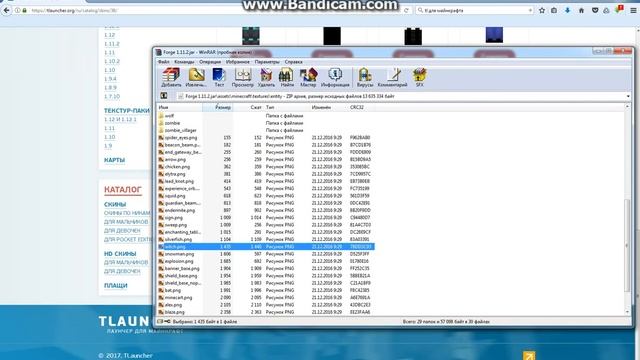Sort by the Изменён column header
The image size is (640, 360).
tap(329, 107)
